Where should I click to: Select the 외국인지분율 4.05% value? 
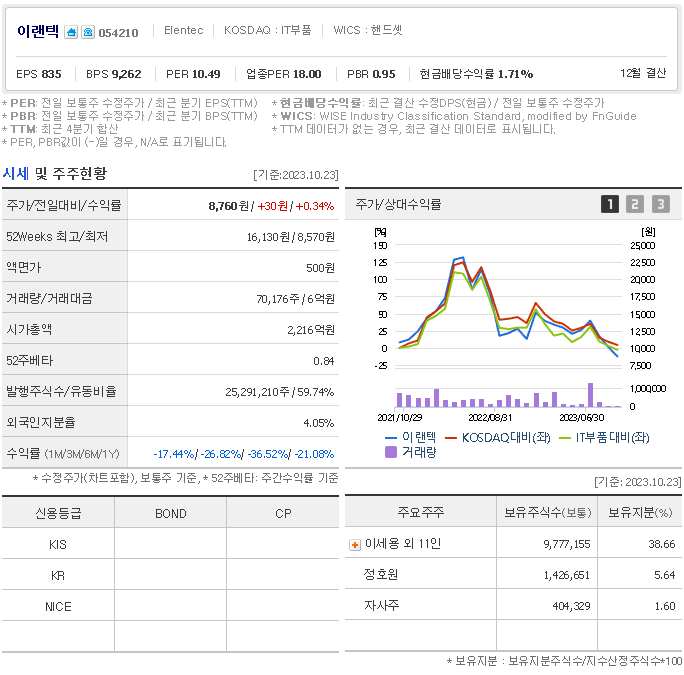(x=318, y=423)
